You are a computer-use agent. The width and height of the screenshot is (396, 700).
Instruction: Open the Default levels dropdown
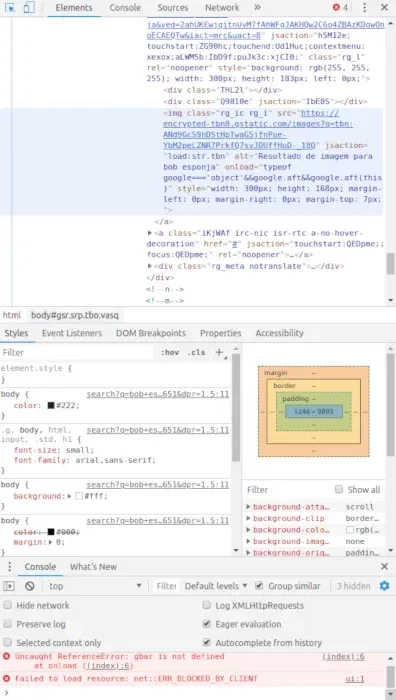click(216, 586)
